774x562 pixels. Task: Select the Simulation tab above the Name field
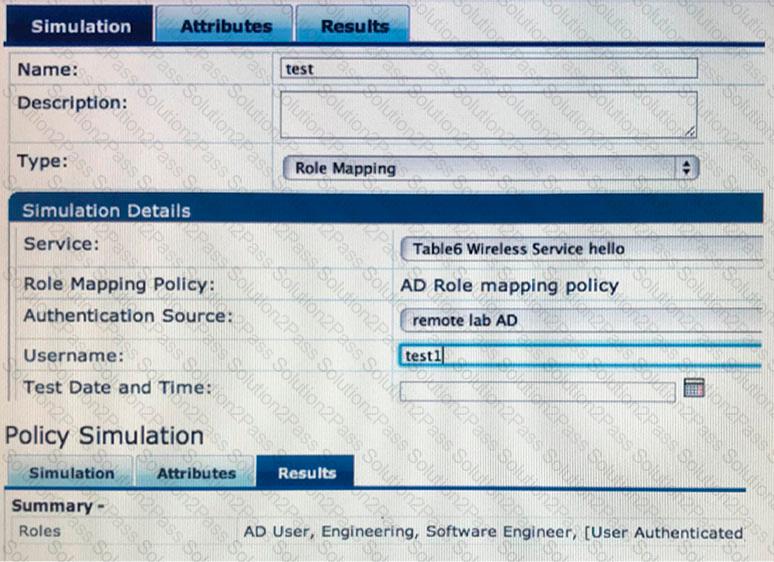80,26
